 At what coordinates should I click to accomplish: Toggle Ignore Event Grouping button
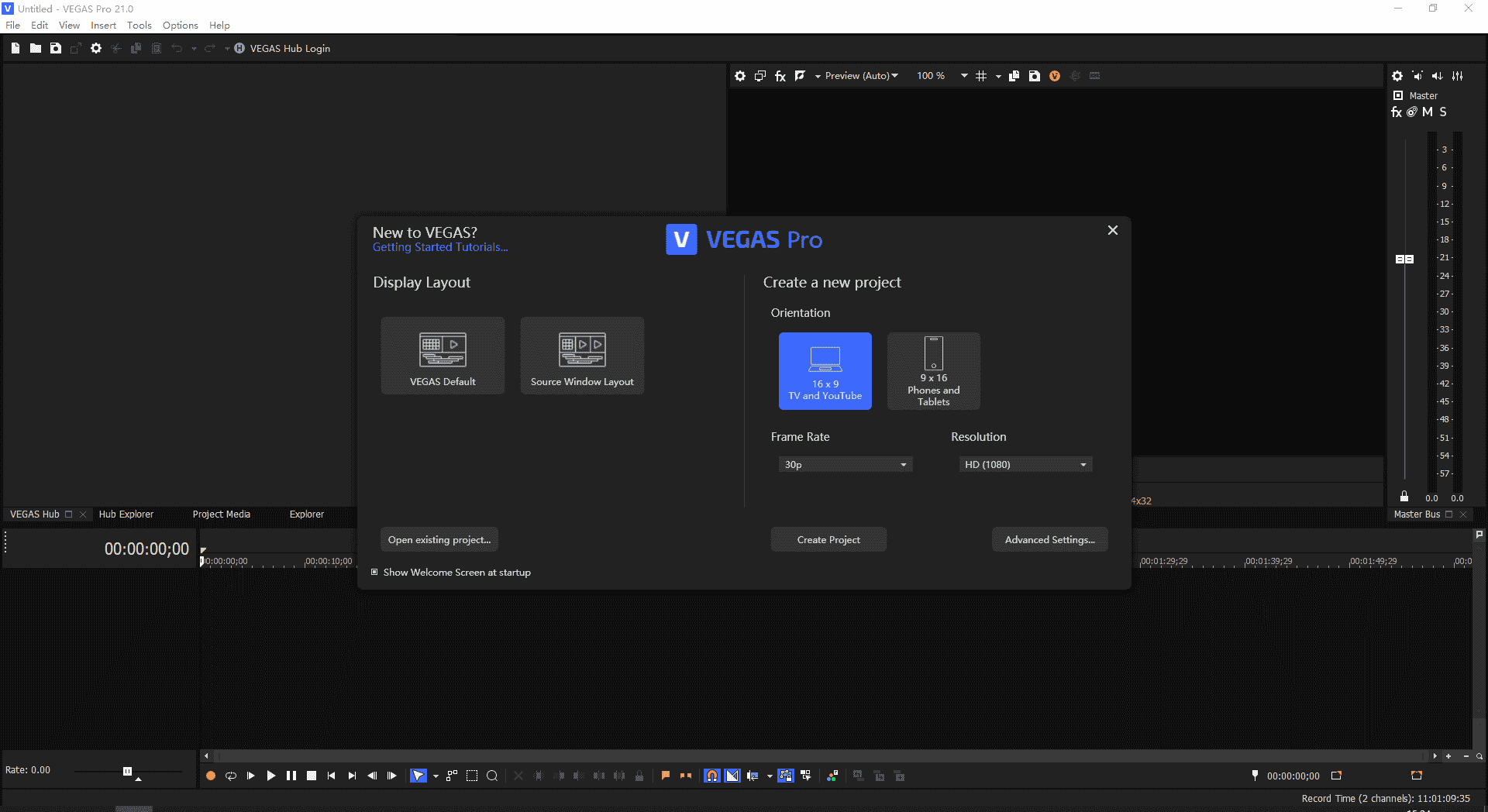[x=806, y=776]
